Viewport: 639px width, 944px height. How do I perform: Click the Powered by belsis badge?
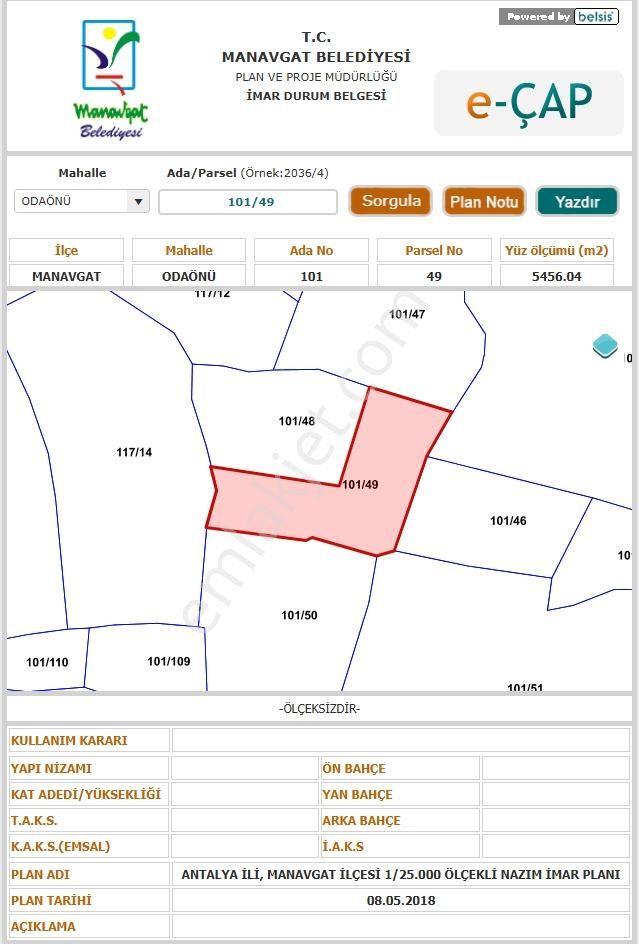tap(560, 17)
